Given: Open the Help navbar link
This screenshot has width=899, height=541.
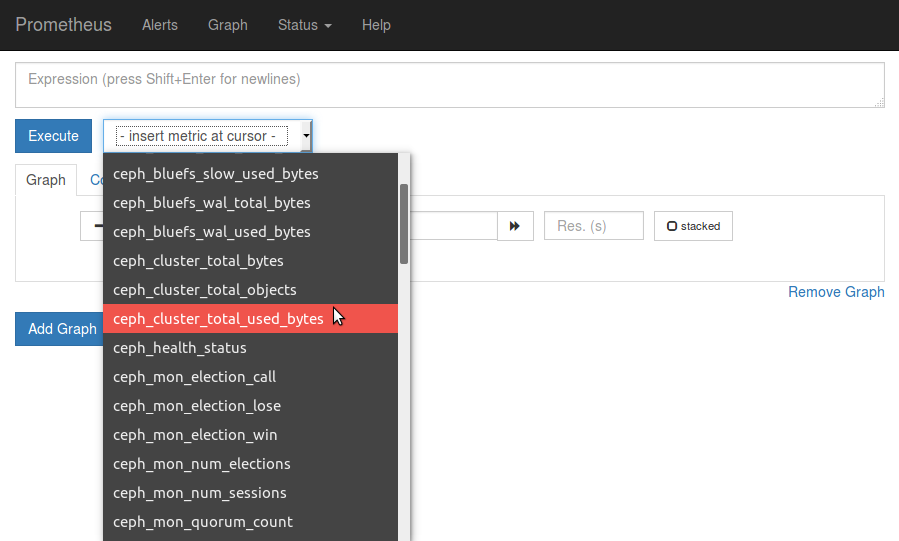Looking at the screenshot, I should click(x=376, y=25).
